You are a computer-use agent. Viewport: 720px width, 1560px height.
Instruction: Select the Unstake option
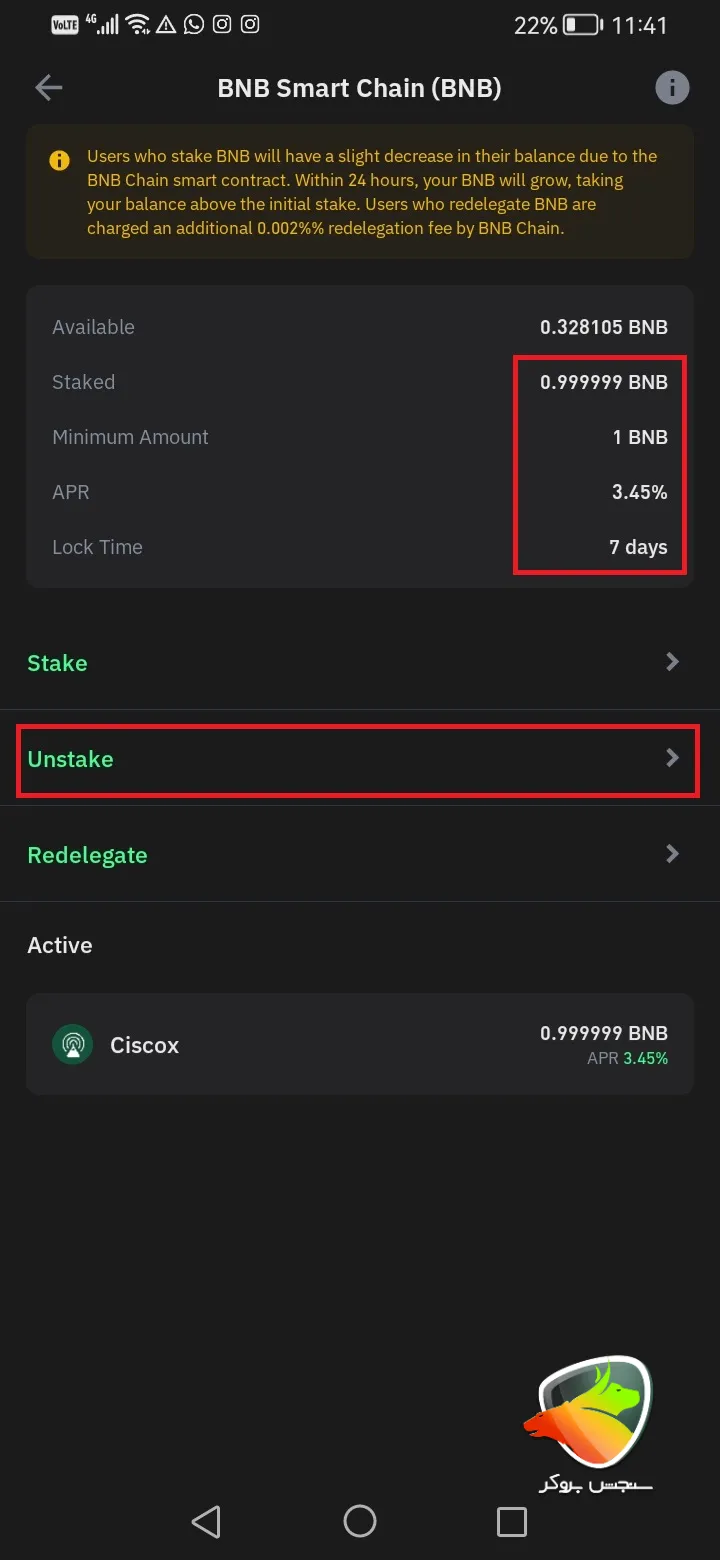[x=71, y=759]
